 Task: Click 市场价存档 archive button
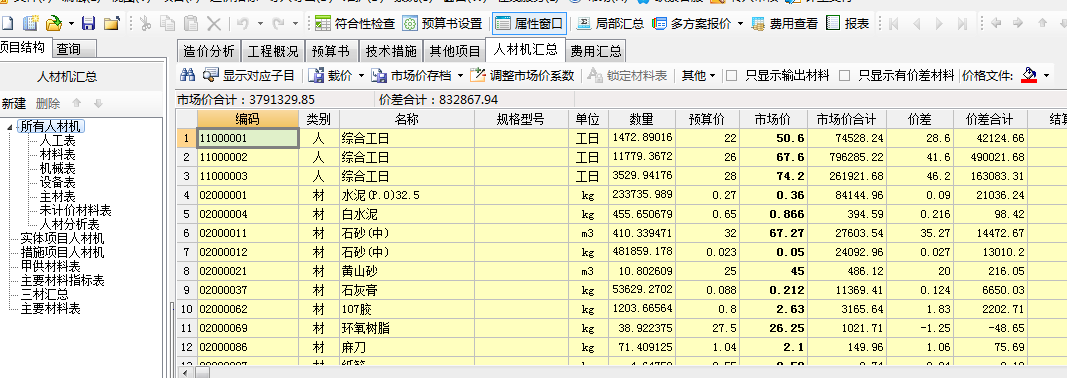pos(412,76)
